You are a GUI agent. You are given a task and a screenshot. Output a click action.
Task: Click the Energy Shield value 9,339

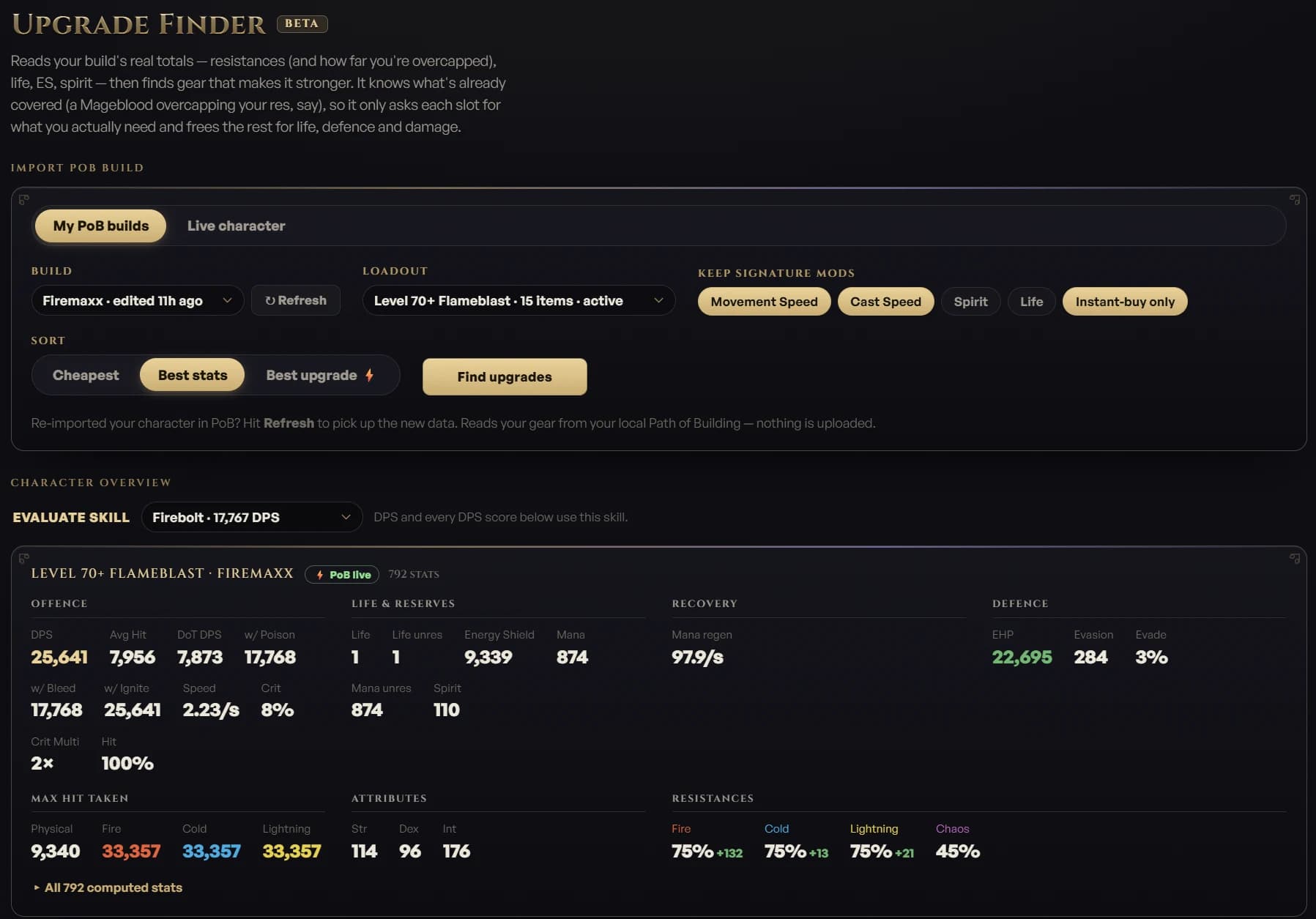click(x=488, y=657)
